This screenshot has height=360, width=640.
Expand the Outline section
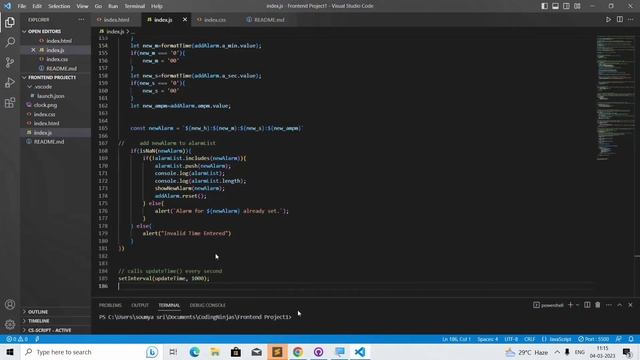click(38, 312)
